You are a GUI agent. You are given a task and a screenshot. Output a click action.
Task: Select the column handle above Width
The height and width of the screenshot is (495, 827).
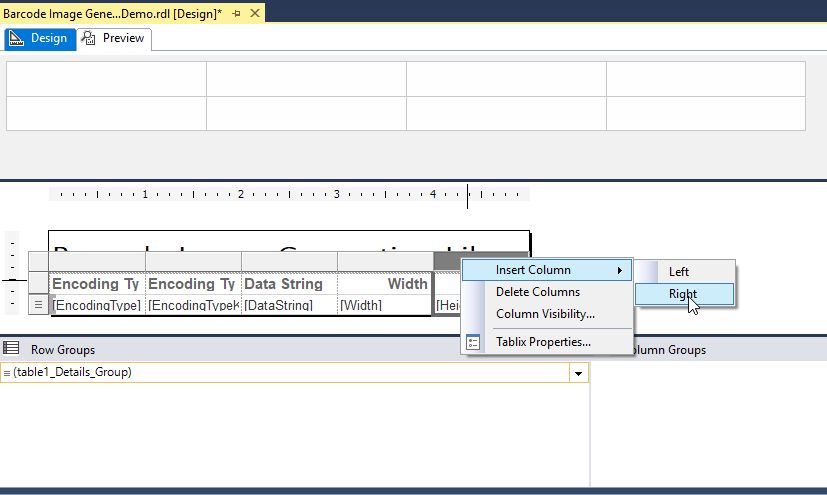coord(385,261)
